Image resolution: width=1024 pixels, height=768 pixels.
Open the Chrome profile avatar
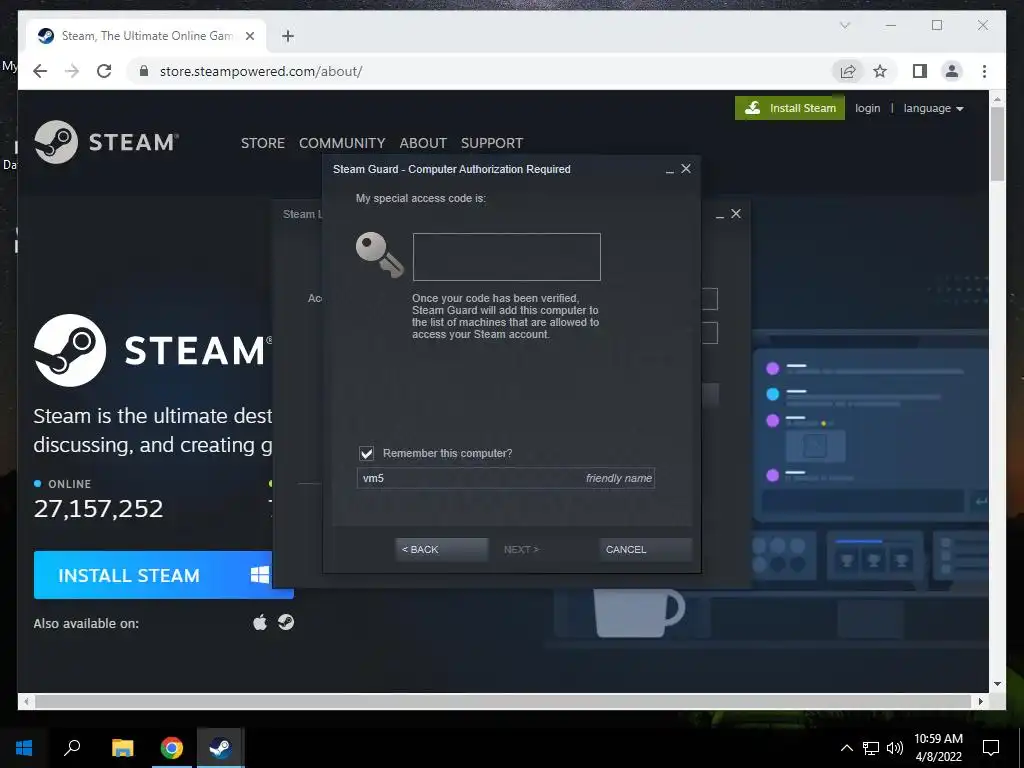click(952, 71)
